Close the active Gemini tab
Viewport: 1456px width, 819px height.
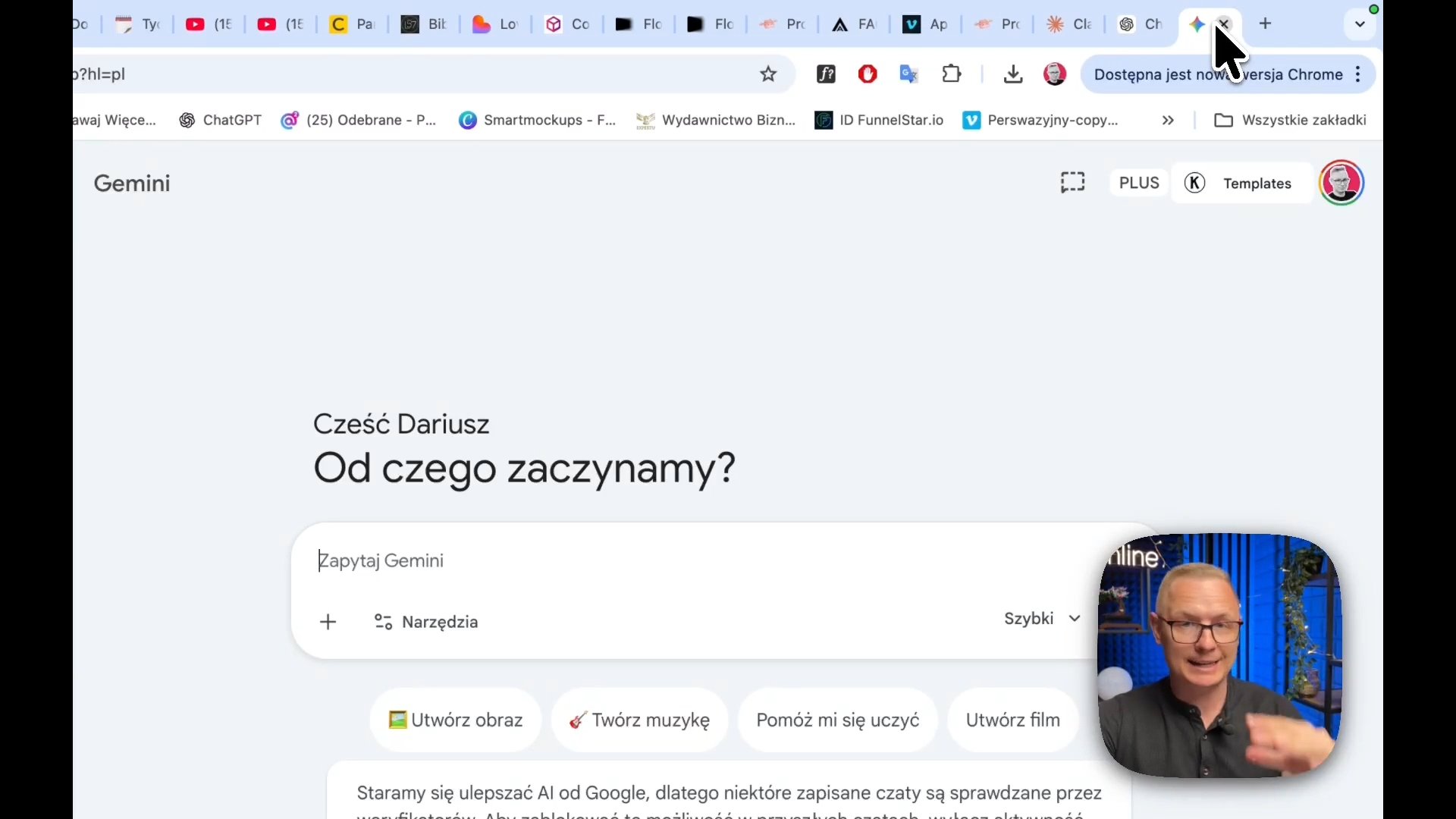click(1224, 24)
